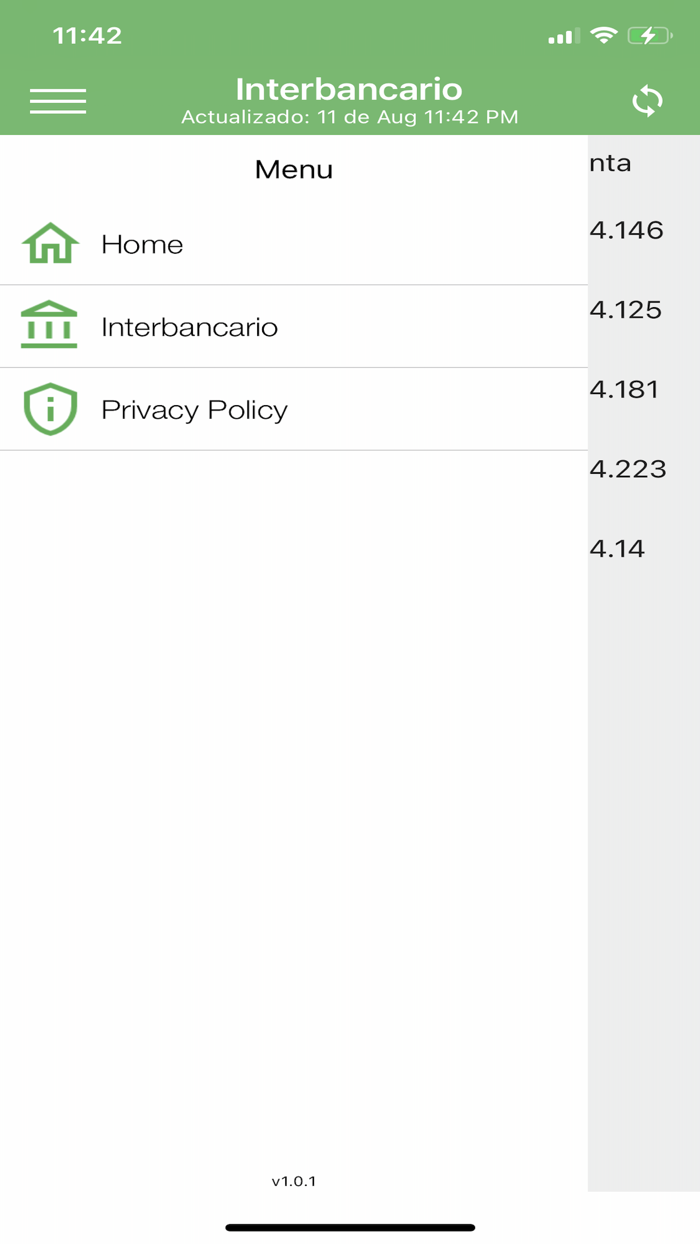Tap the cellular signal bars icon
Image resolution: width=700 pixels, height=1244 pixels.
point(563,34)
